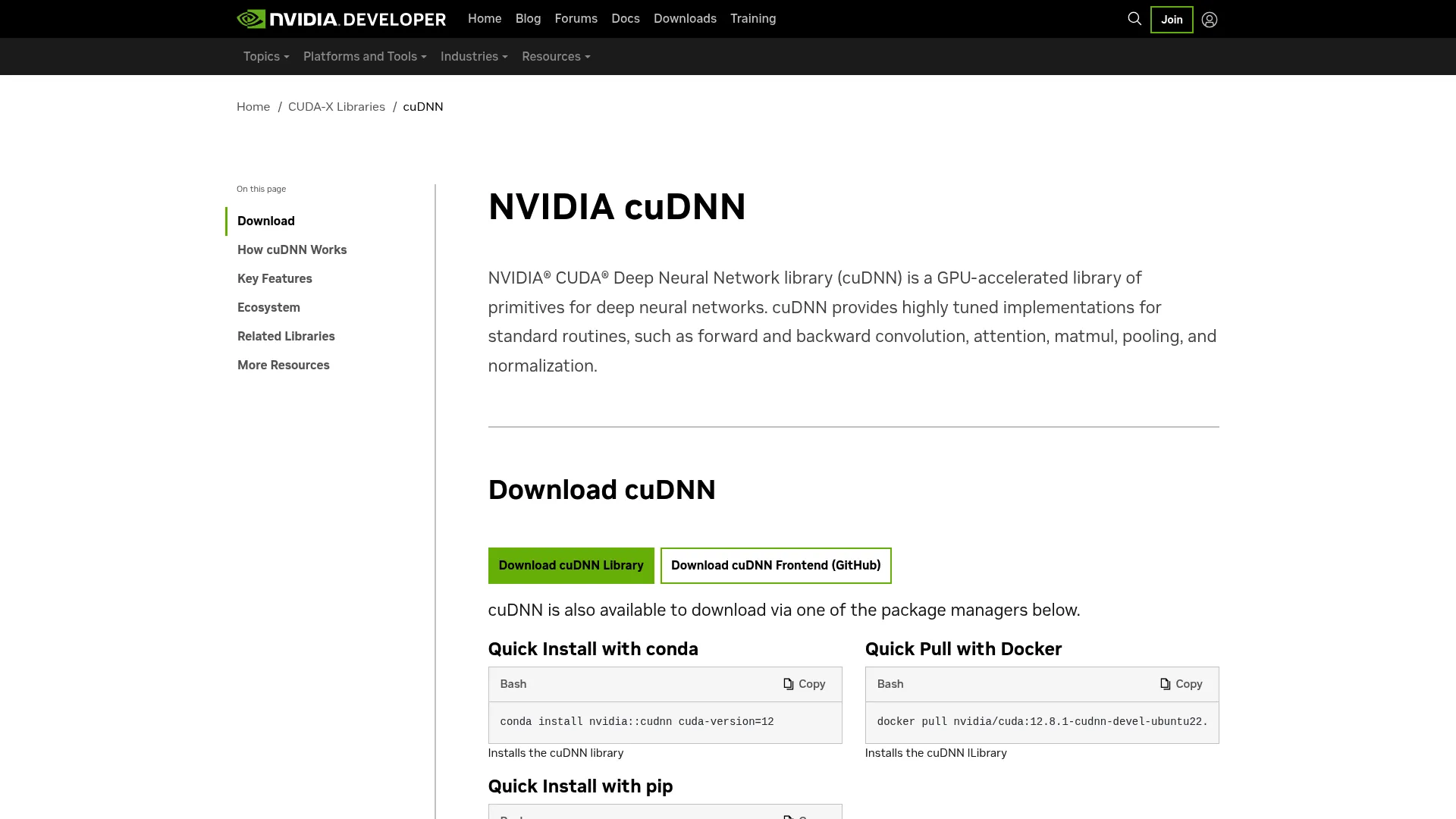Click the Quick Pull with Docker heading

pyautogui.click(x=963, y=649)
